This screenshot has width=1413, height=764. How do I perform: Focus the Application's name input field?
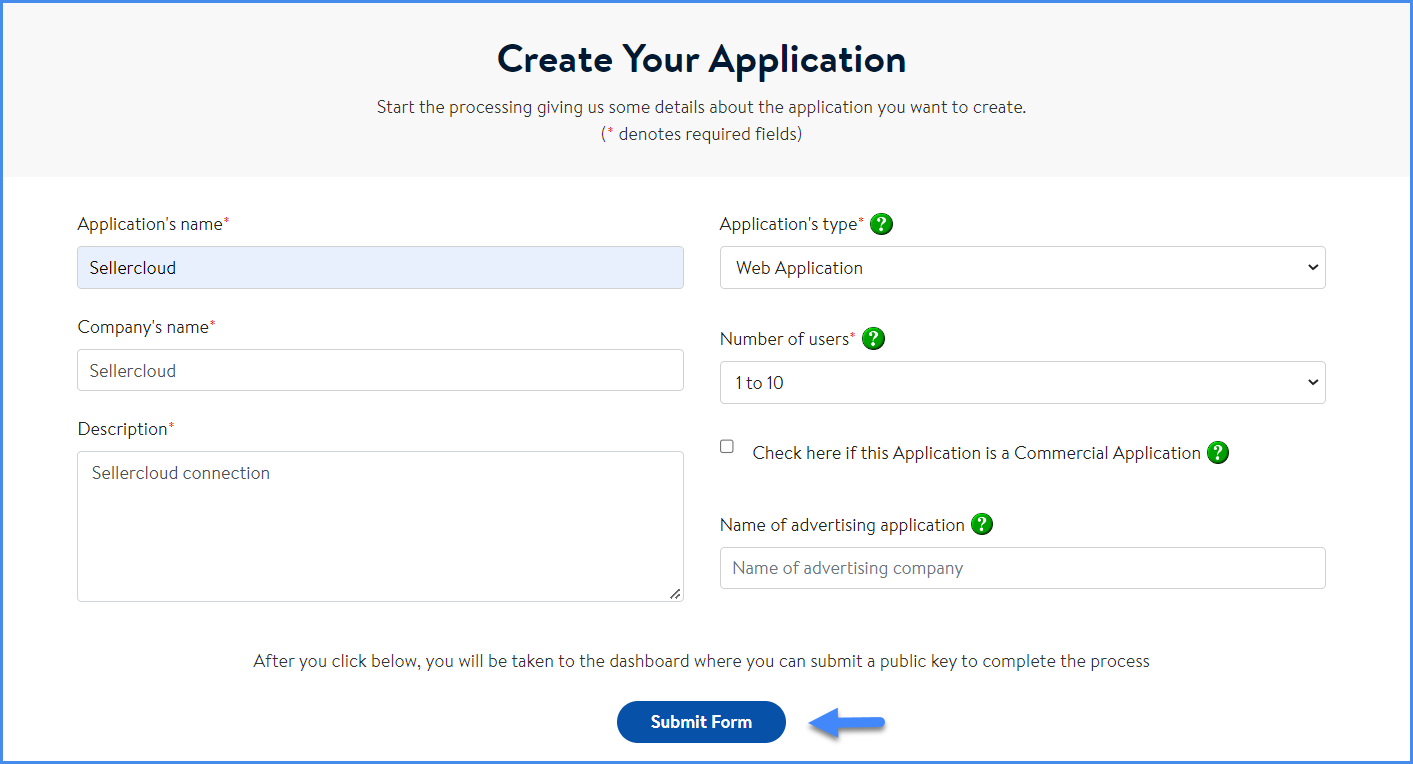click(x=380, y=268)
